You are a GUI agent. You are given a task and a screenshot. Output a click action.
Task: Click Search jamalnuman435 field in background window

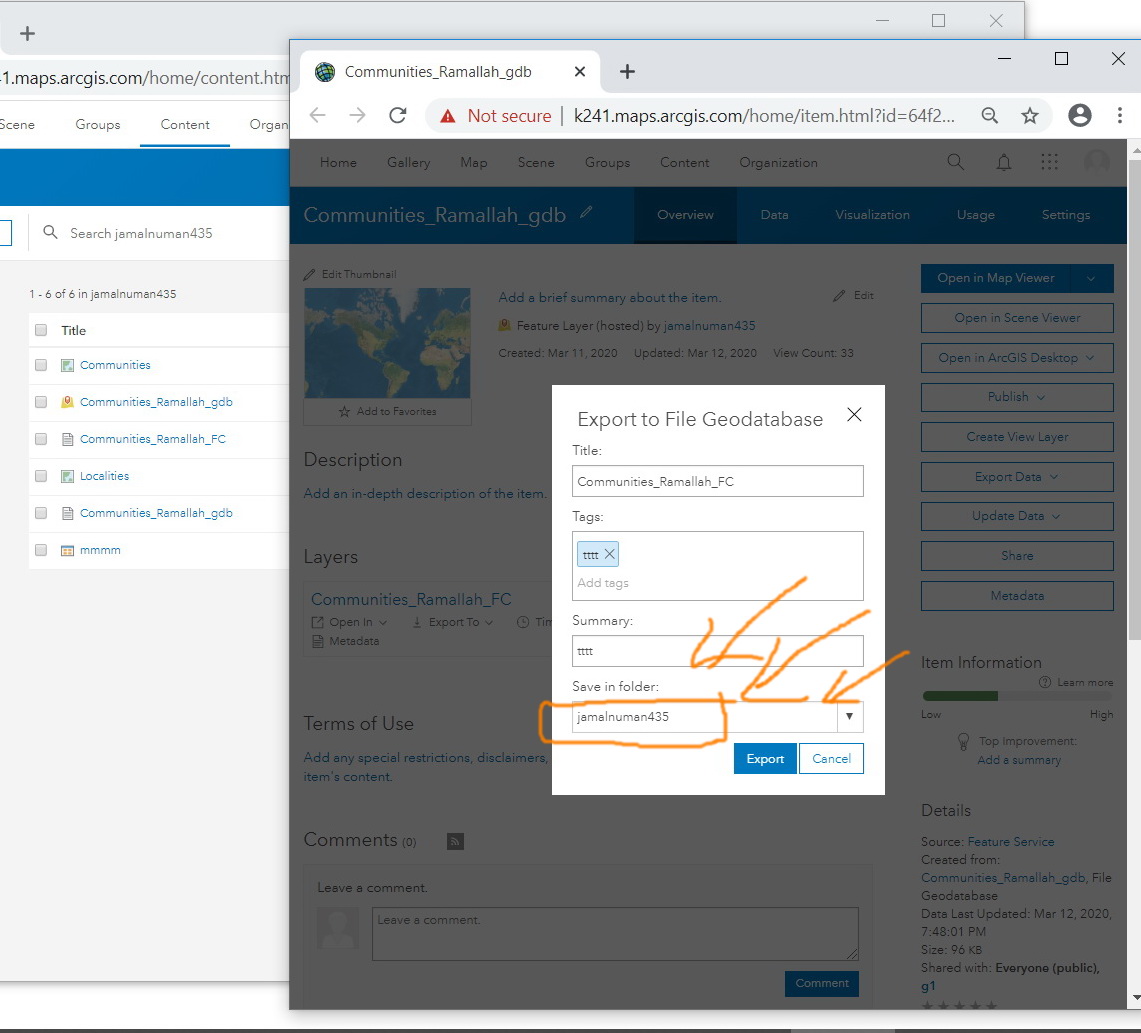(142, 234)
